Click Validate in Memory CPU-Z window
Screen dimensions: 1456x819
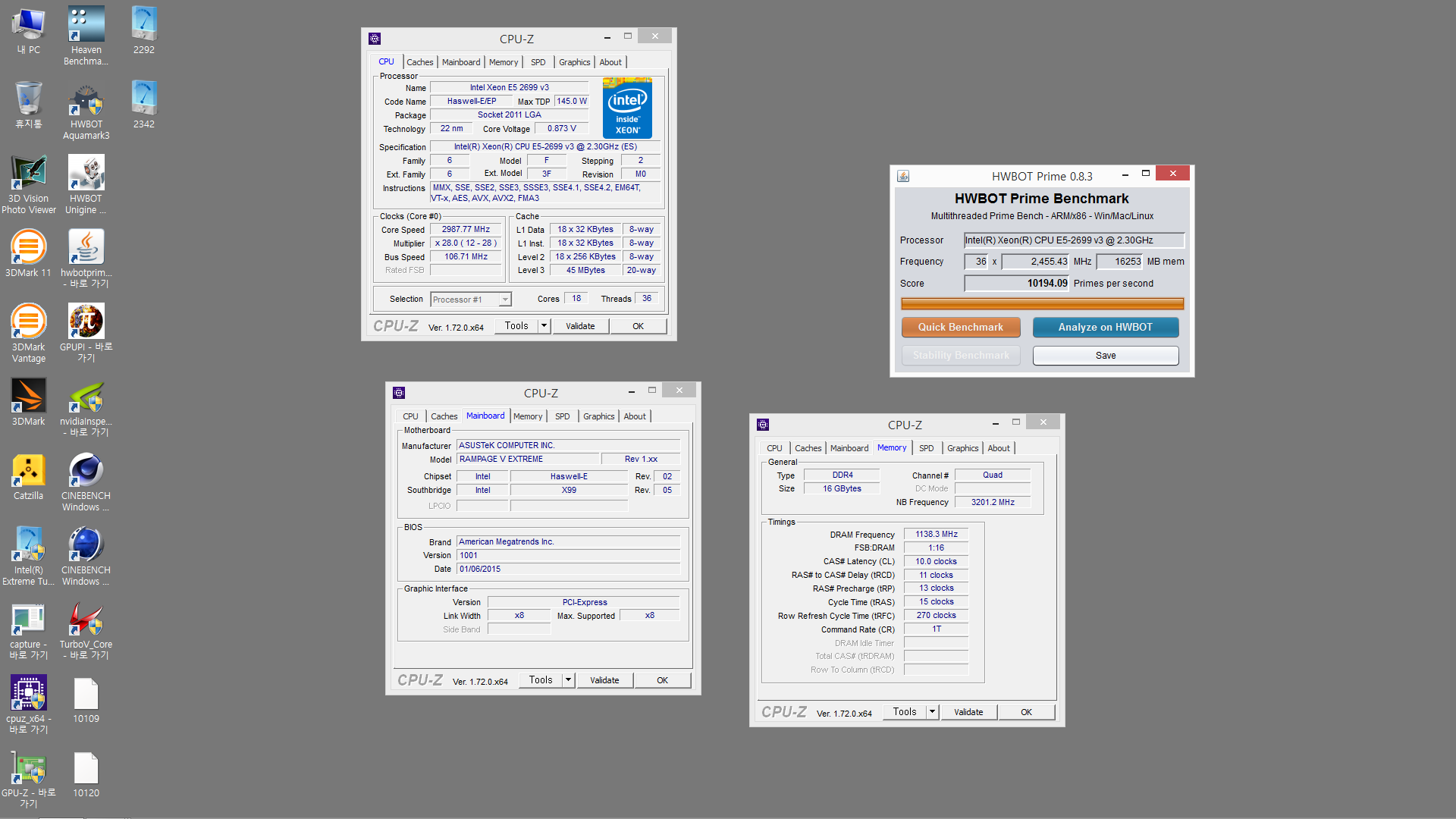968,712
